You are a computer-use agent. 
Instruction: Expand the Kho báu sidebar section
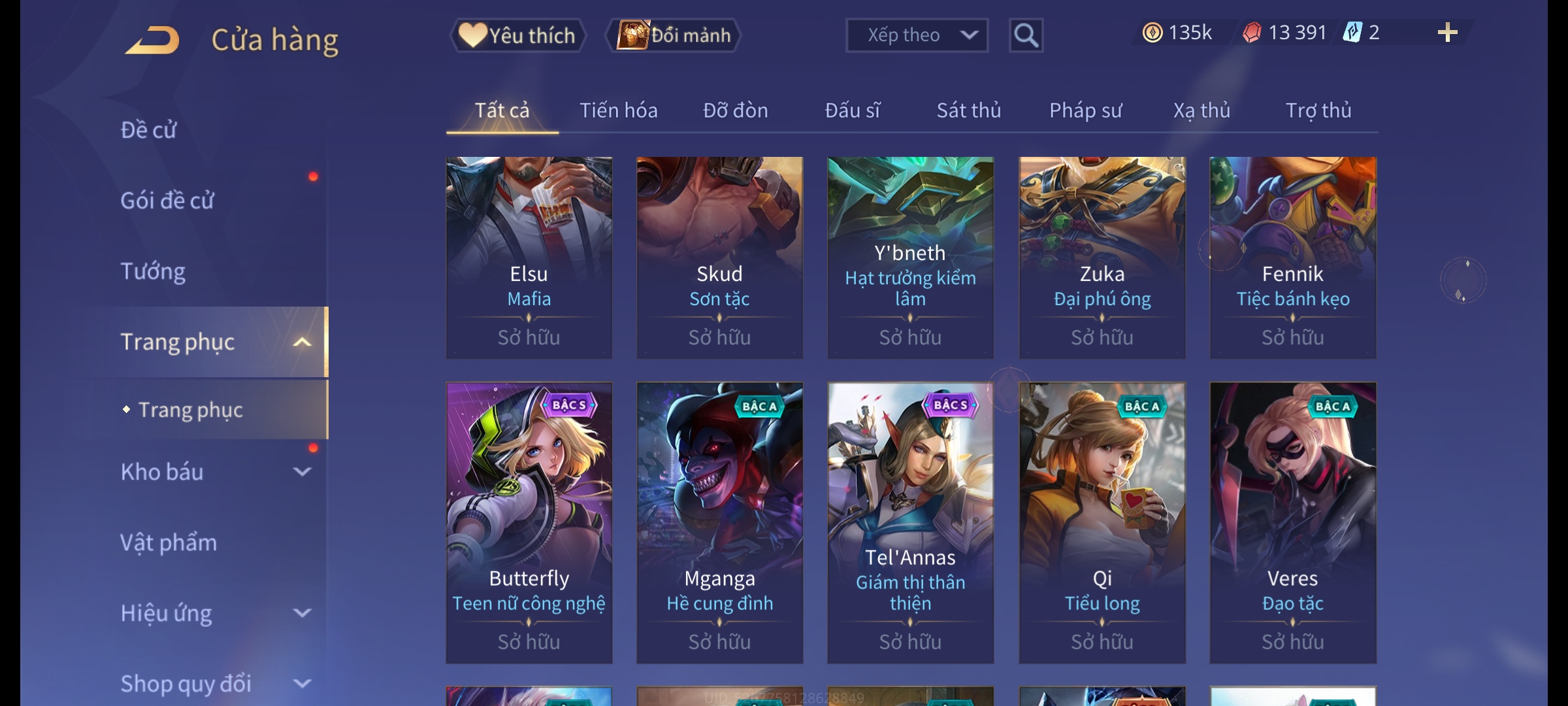click(x=302, y=471)
